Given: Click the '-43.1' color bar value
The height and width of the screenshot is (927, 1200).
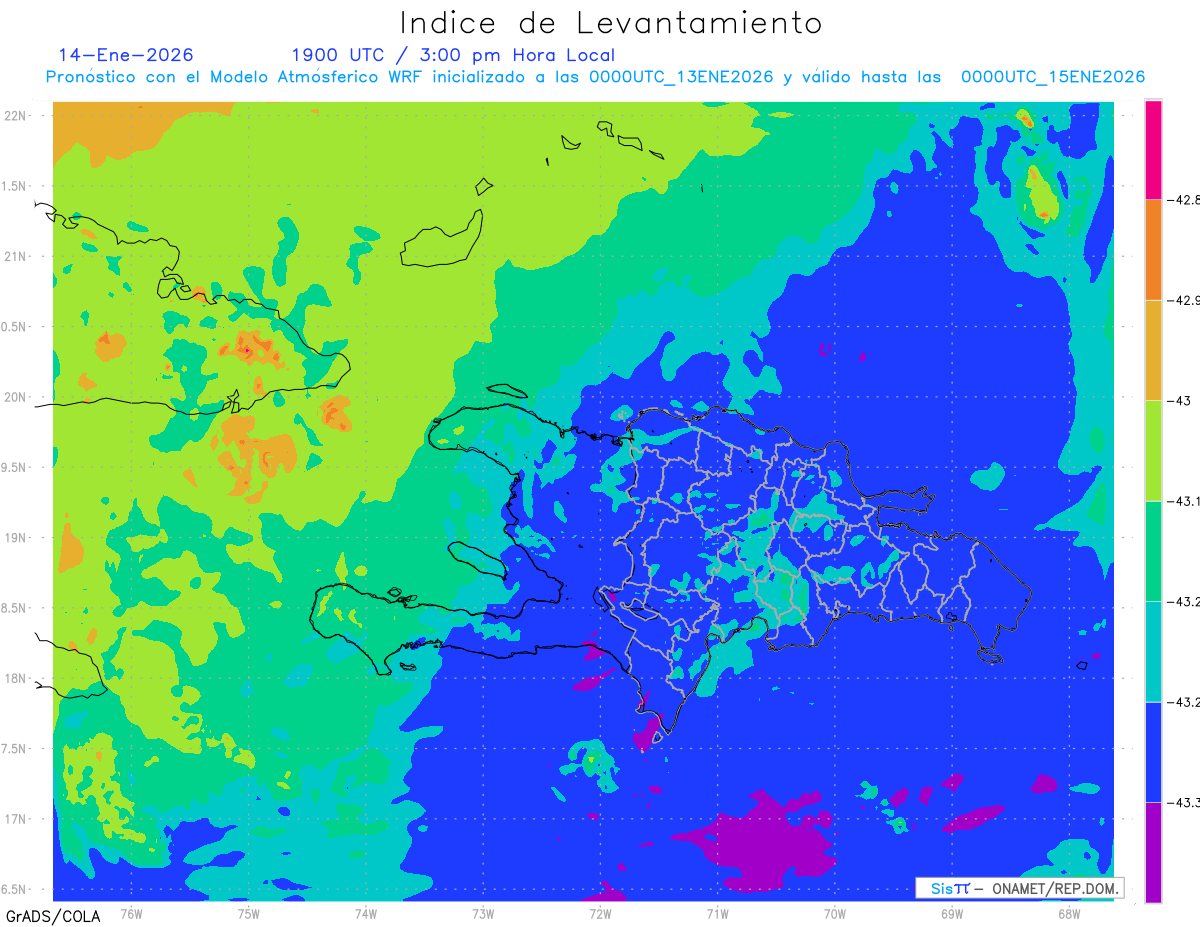Looking at the screenshot, I should [x=1183, y=501].
